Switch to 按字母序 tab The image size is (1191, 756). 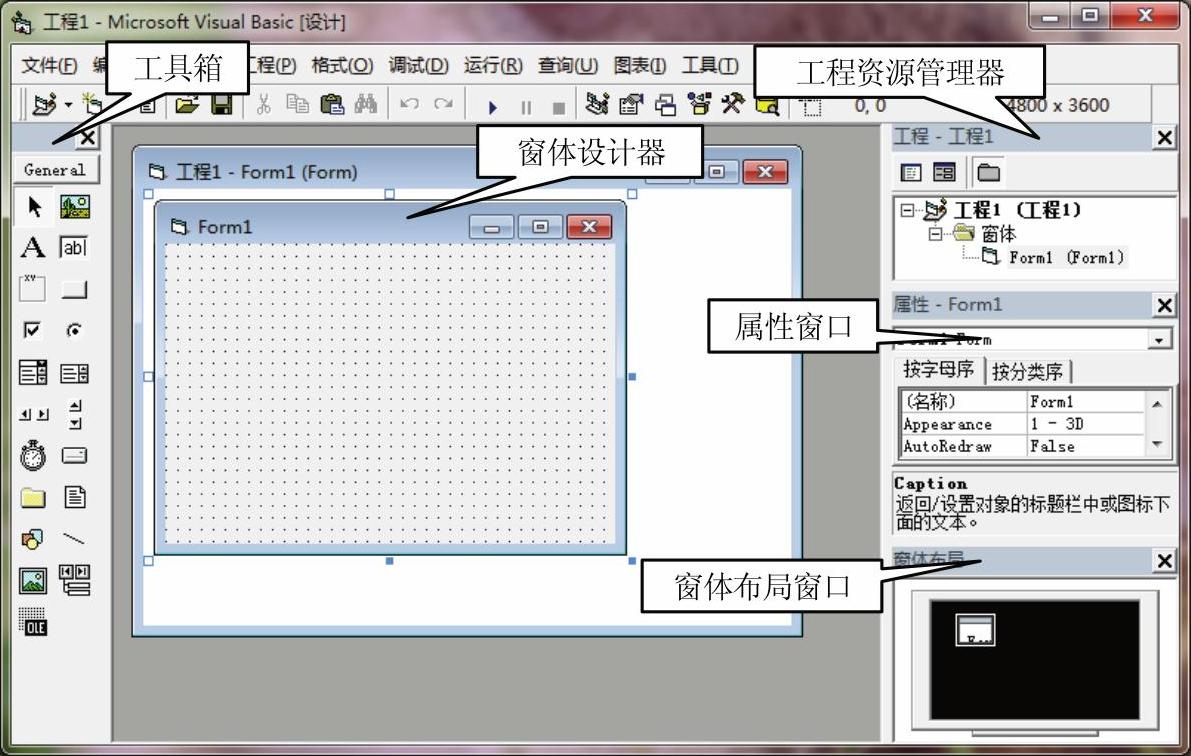[939, 370]
